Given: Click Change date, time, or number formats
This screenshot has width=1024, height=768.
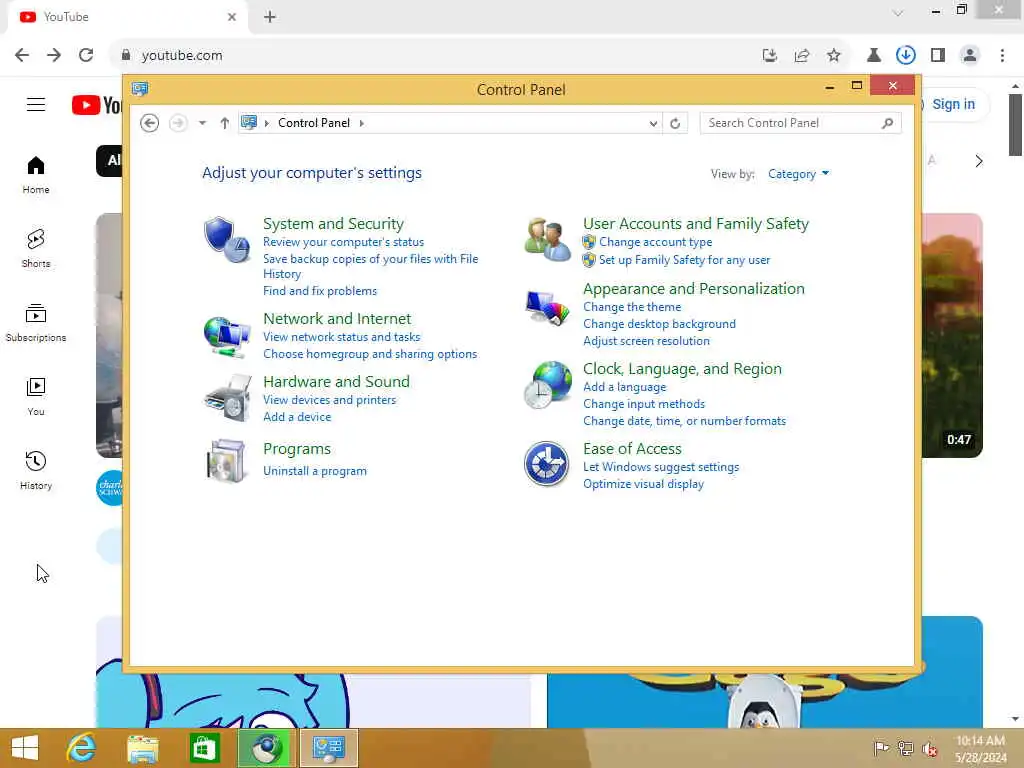Looking at the screenshot, I should [x=684, y=421].
